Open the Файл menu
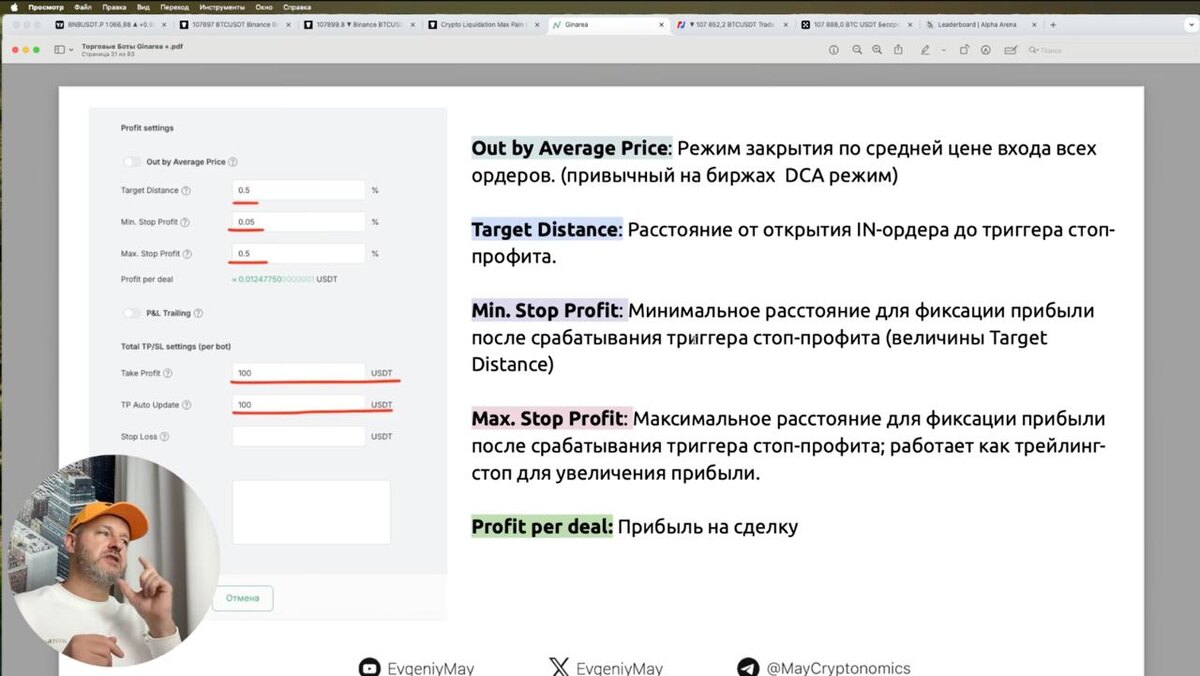The width and height of the screenshot is (1200, 676). [83, 7]
